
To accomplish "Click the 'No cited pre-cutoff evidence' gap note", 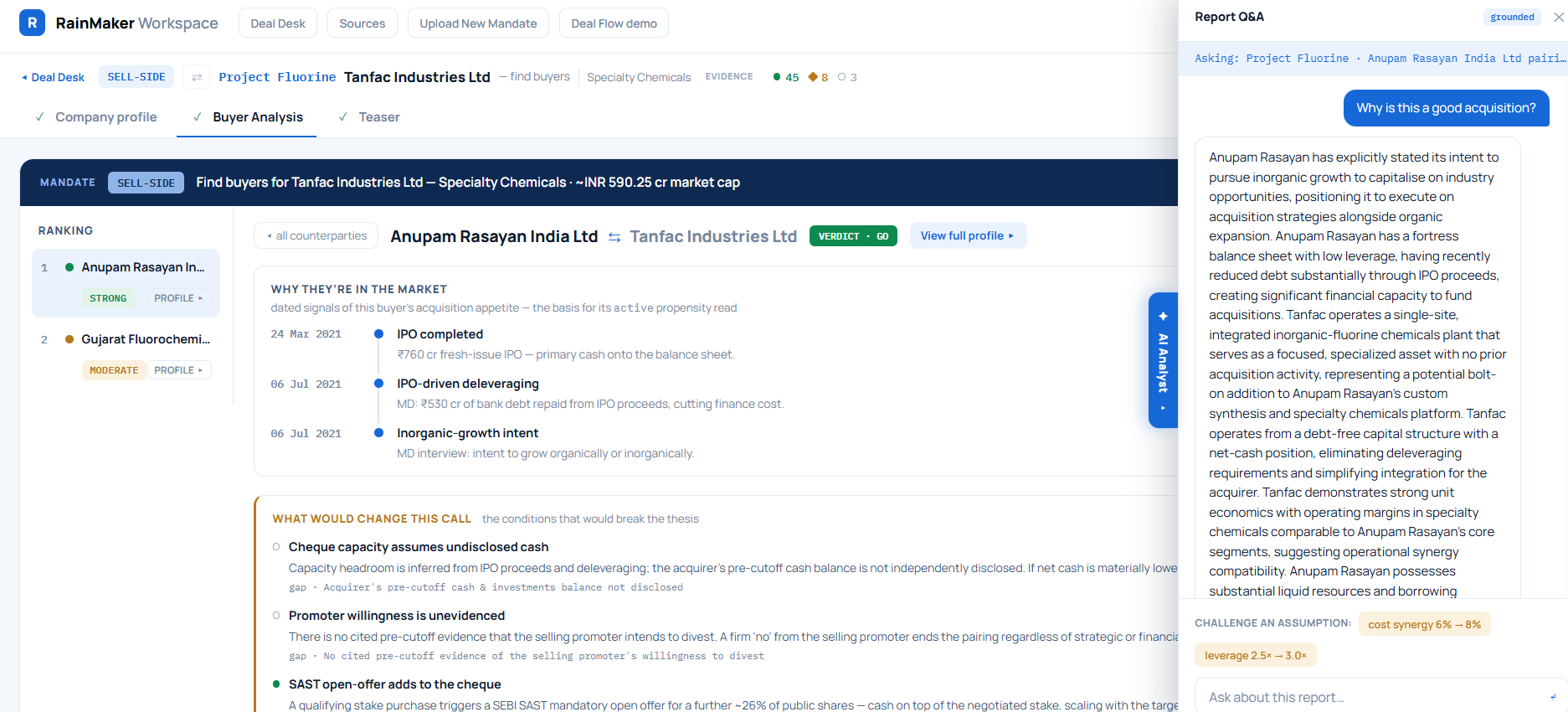I will (x=527, y=656).
